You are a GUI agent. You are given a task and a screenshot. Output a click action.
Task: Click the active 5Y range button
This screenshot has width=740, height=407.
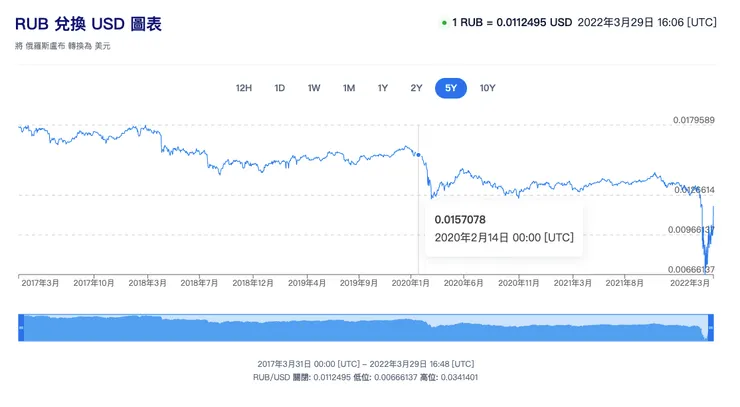451,88
